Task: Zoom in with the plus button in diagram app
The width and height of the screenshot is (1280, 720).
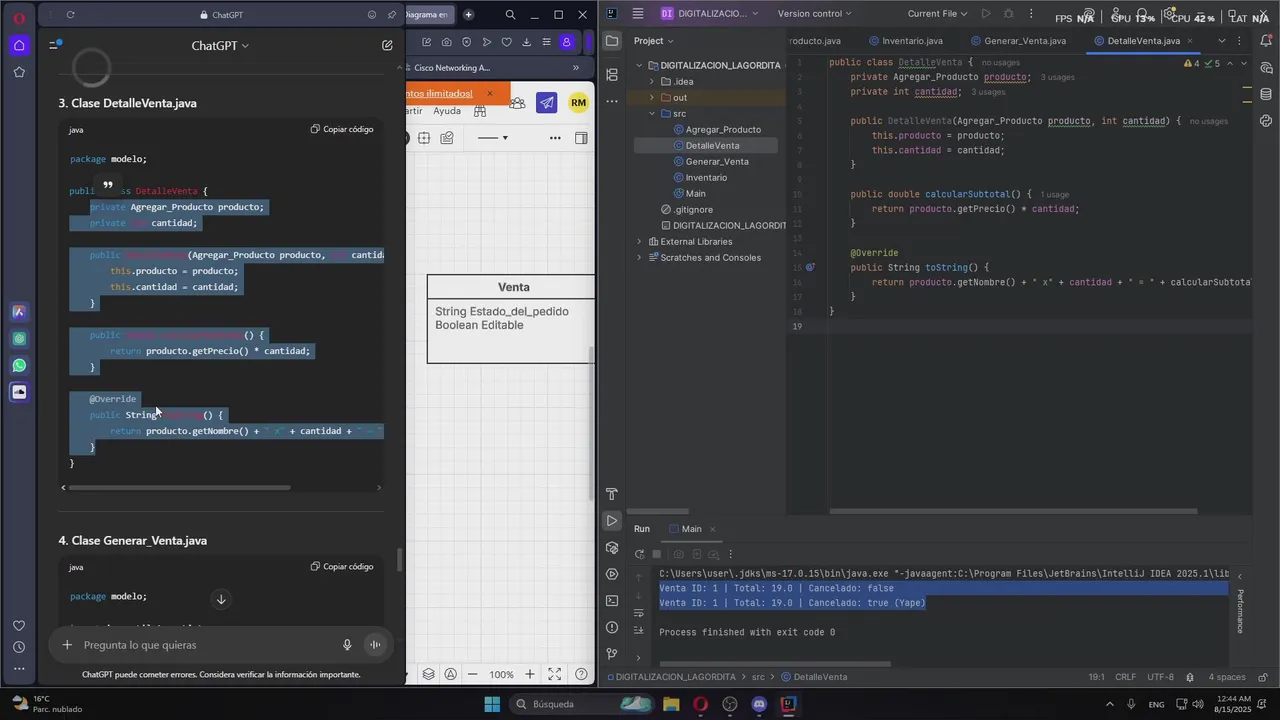Action: pos(530,675)
